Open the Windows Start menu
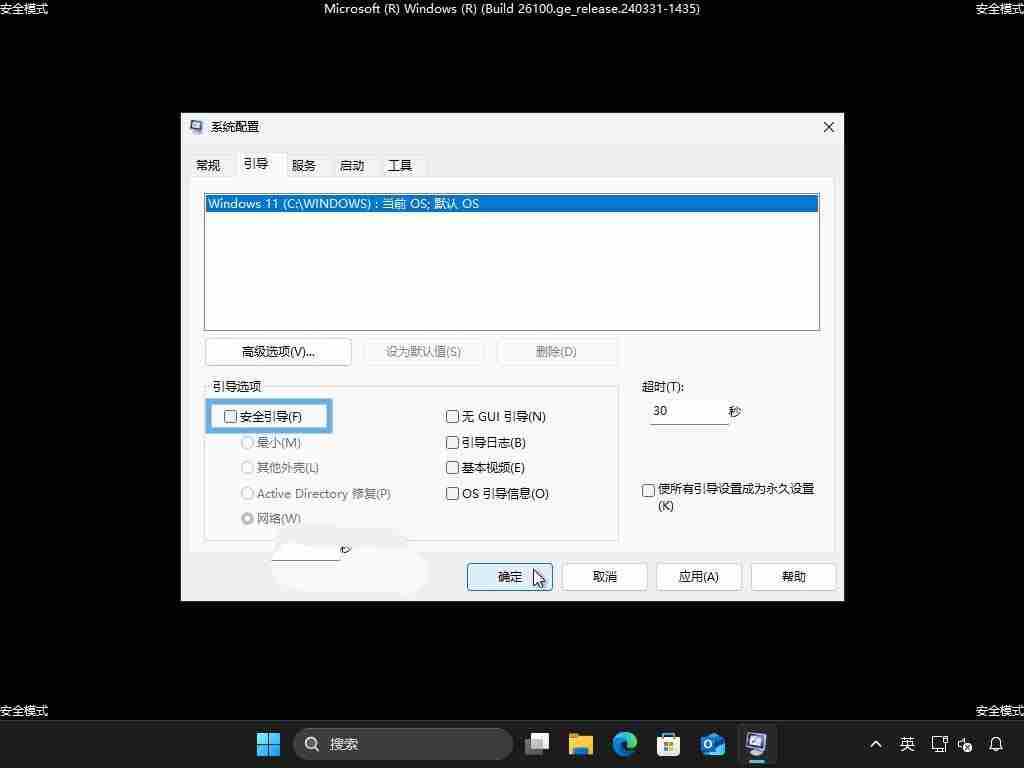Screen dimensions: 1024x768 coord(267,744)
